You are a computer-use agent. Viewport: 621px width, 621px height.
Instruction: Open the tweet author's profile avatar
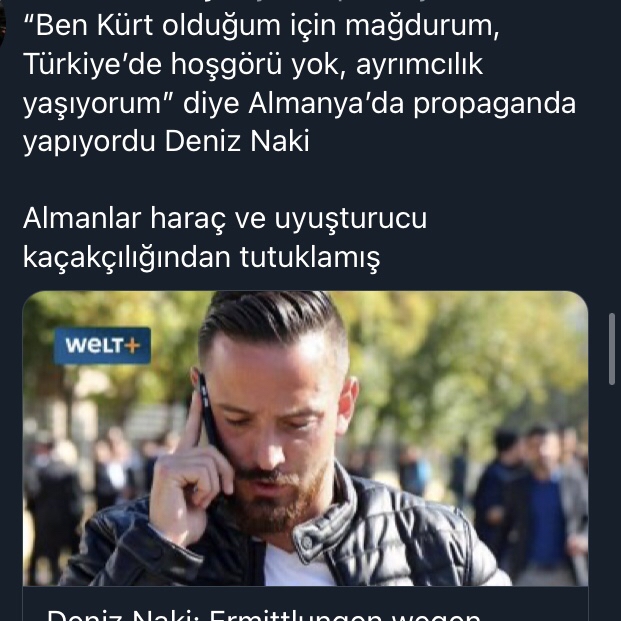click(x=2, y=24)
